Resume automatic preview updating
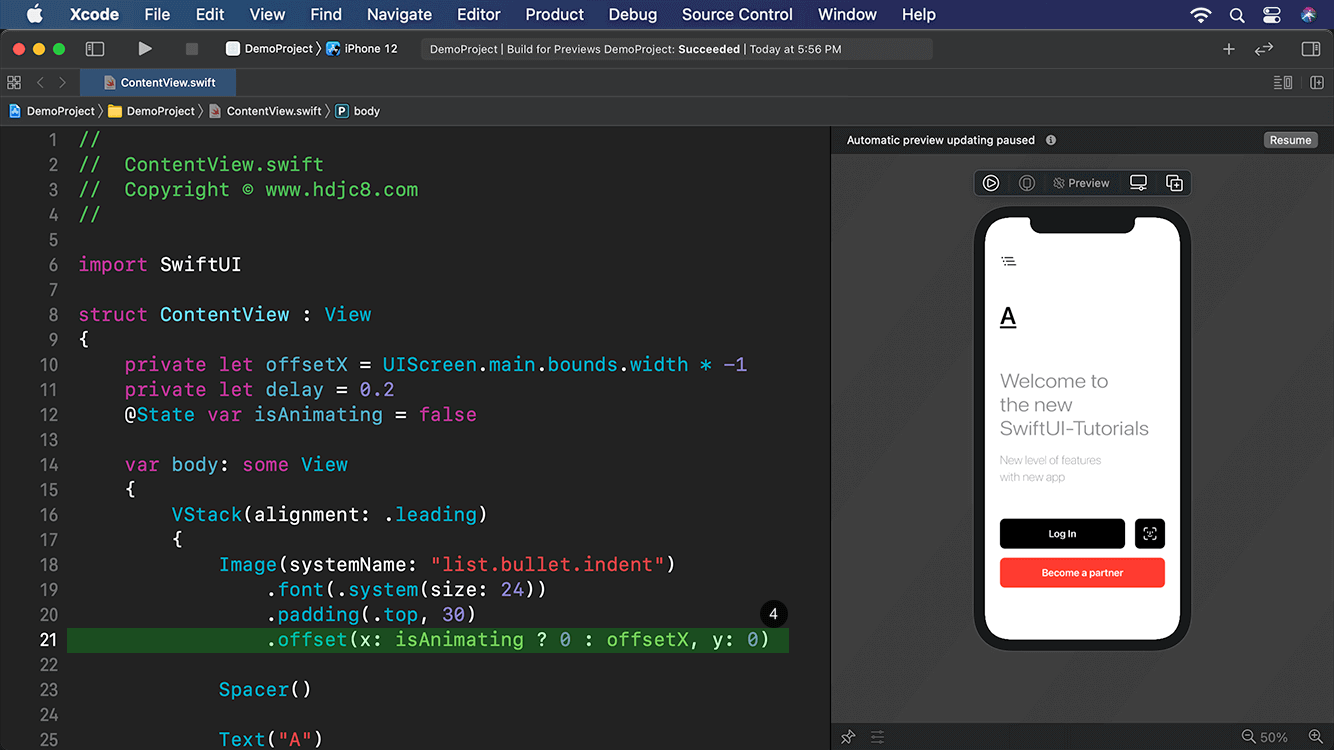Image resolution: width=1334 pixels, height=750 pixels. coord(1290,140)
